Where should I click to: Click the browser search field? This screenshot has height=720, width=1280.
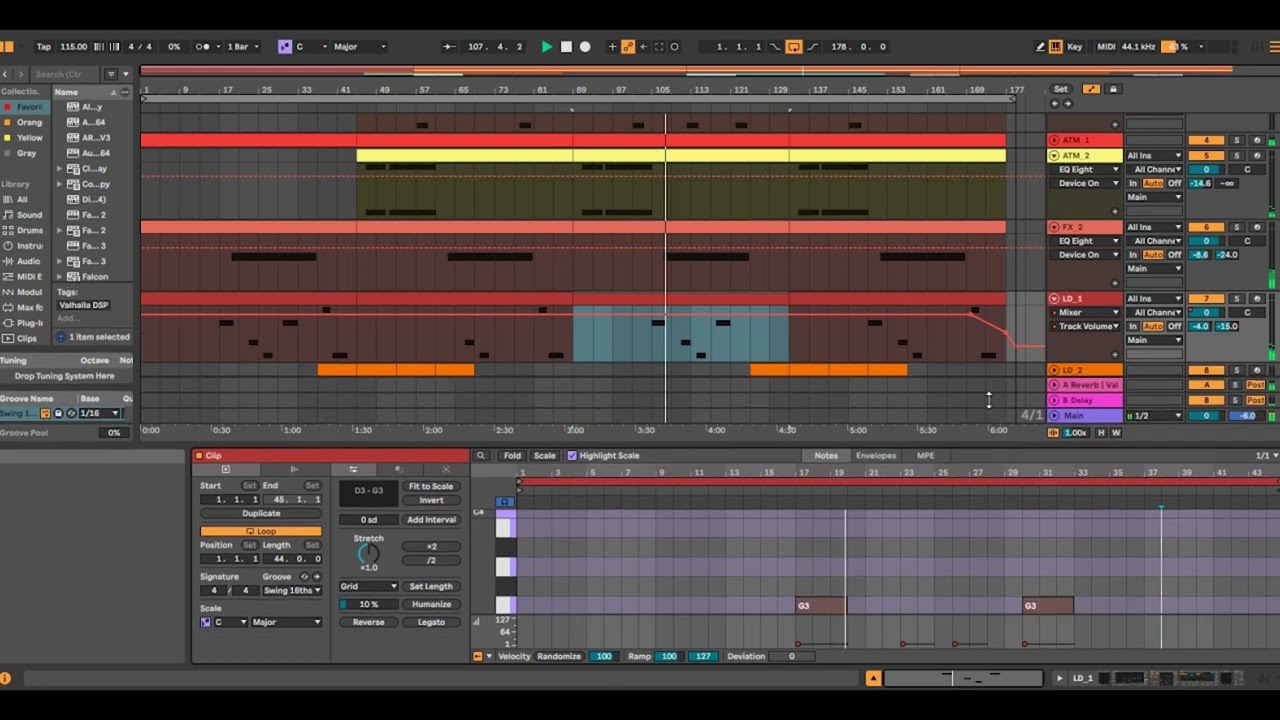click(x=65, y=74)
